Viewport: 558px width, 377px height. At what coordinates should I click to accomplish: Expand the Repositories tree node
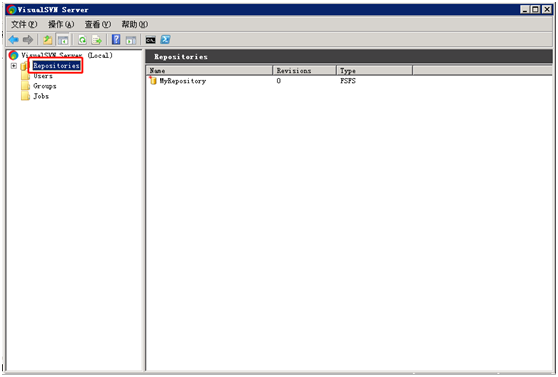point(14,66)
